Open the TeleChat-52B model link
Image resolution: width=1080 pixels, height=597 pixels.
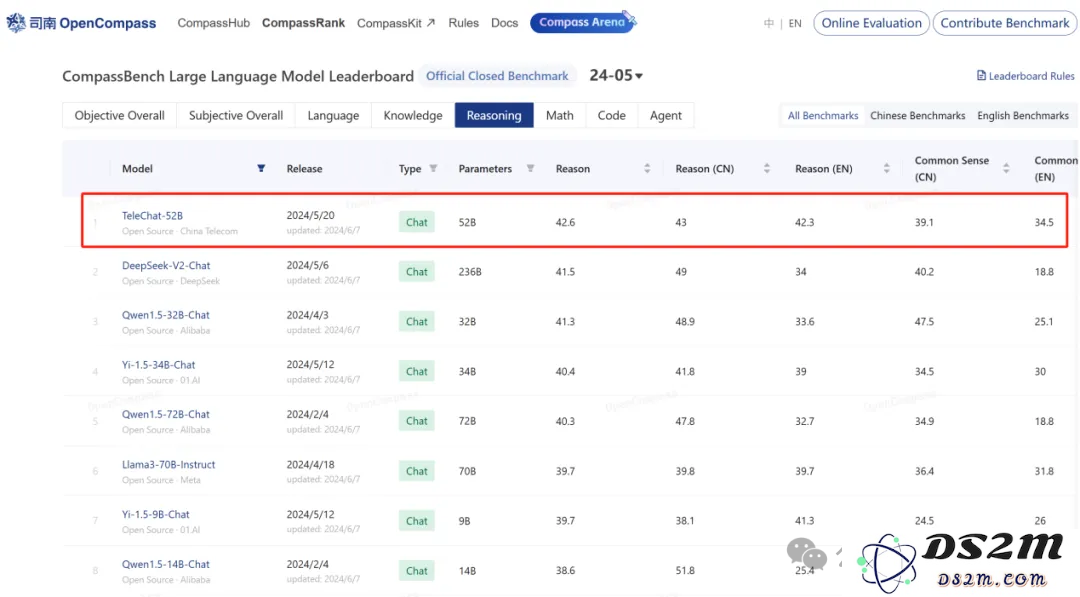[152, 216]
